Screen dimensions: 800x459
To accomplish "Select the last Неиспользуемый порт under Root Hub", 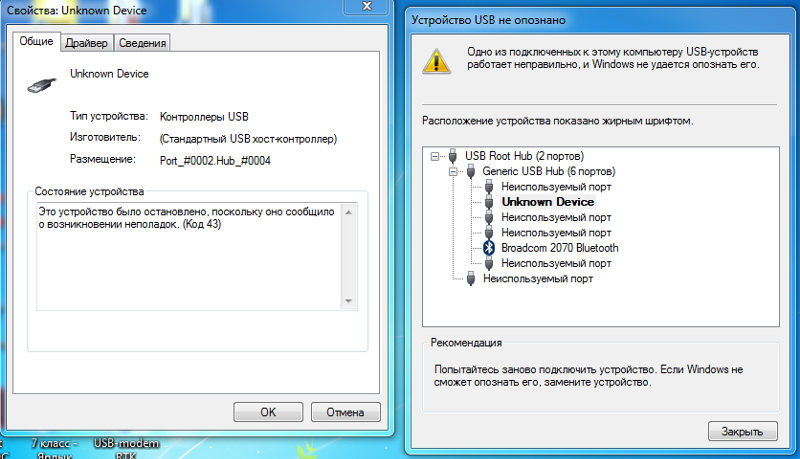I will click(x=538, y=278).
